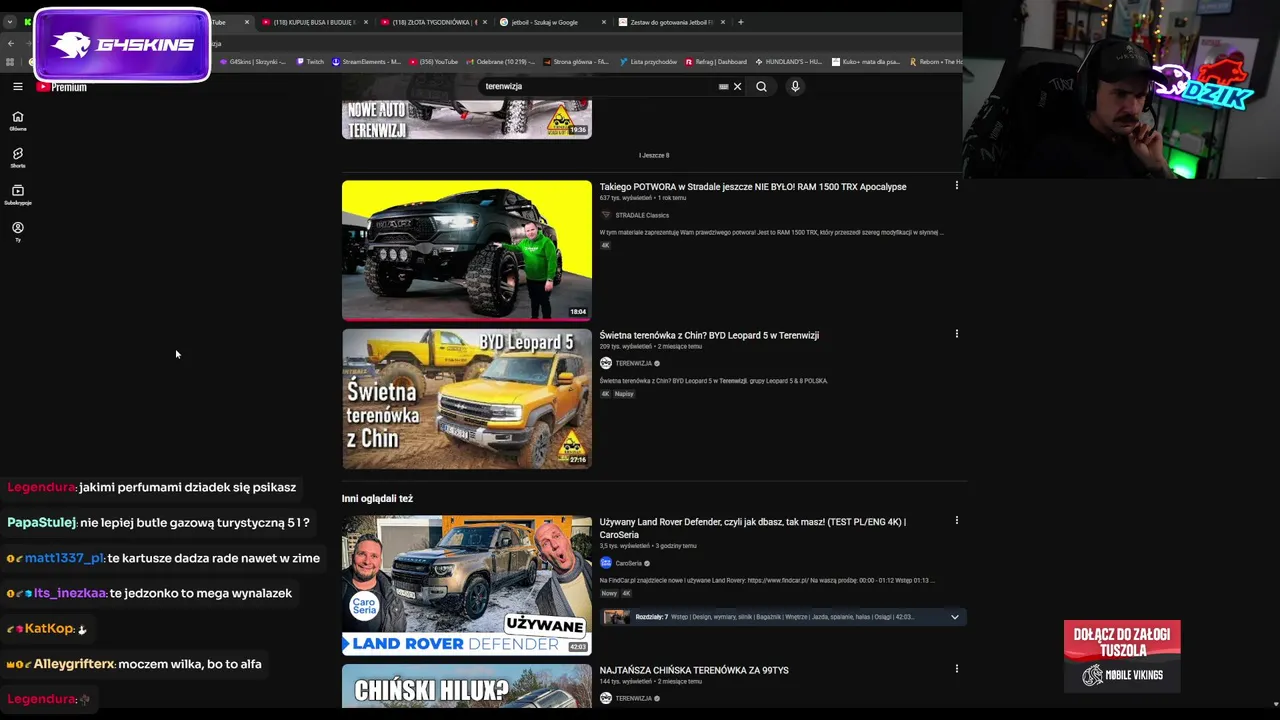The width and height of the screenshot is (1280, 720).
Task: Open options menu for BYD Leopard 5 video
Action: [x=956, y=334]
